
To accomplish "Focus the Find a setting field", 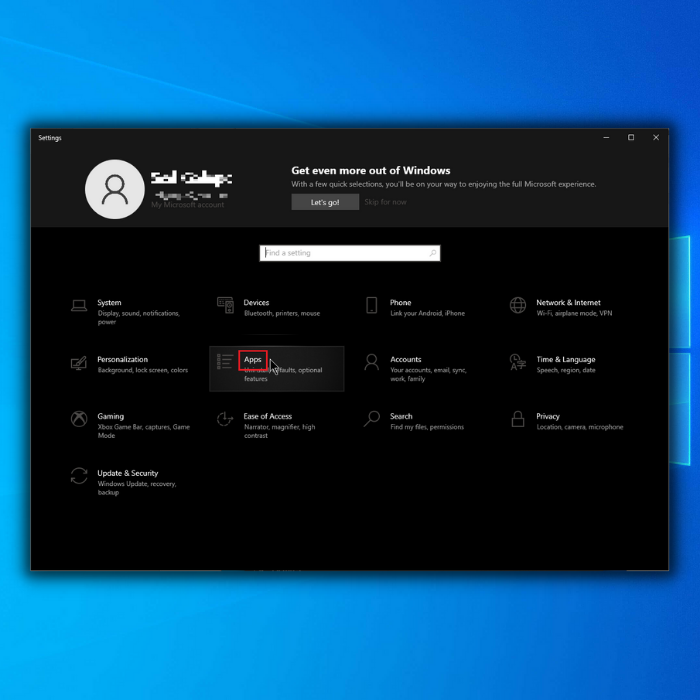I will click(x=350, y=253).
